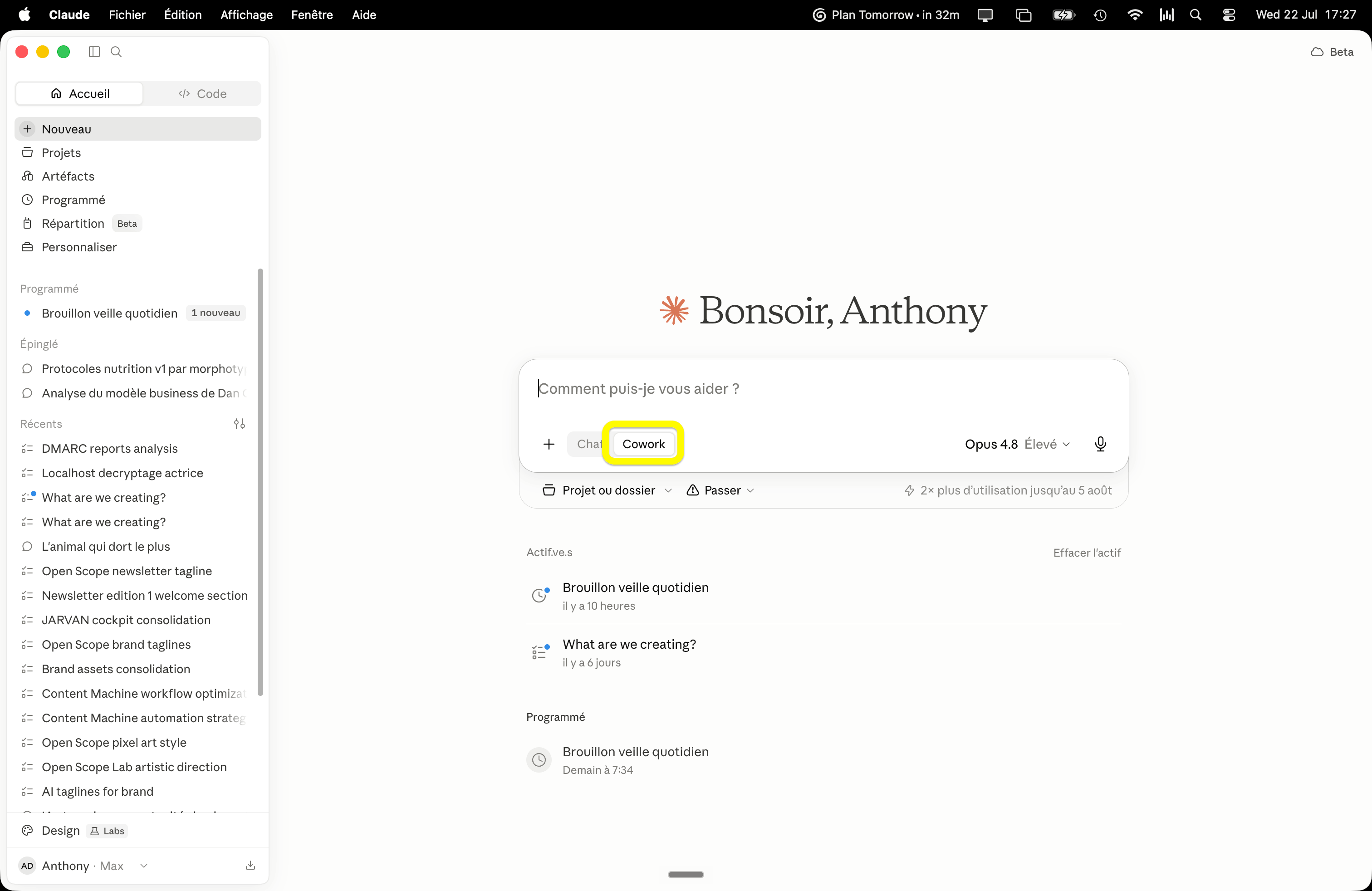Open the Projet ou dossier dropdown

[x=607, y=490]
